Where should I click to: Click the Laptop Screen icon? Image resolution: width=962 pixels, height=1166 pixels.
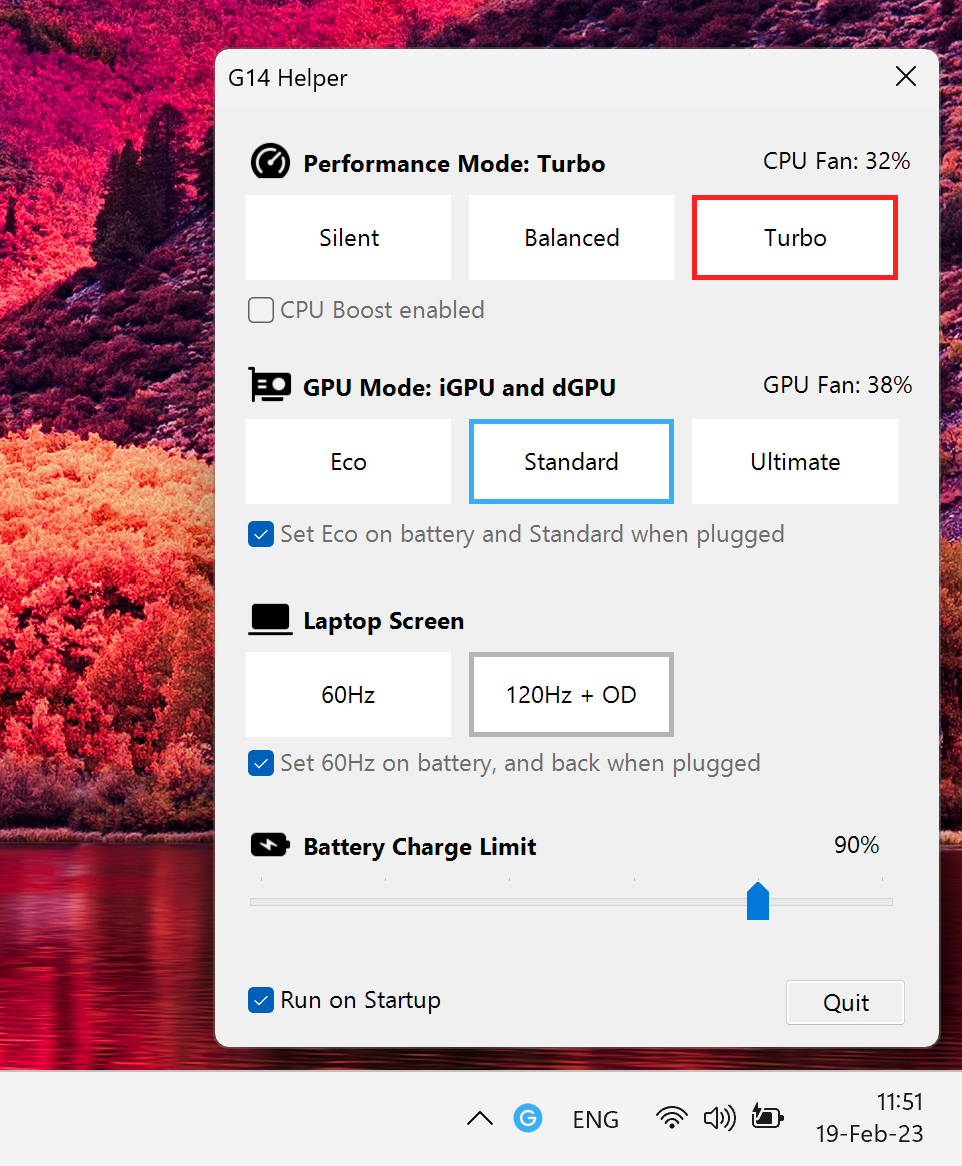[270, 620]
